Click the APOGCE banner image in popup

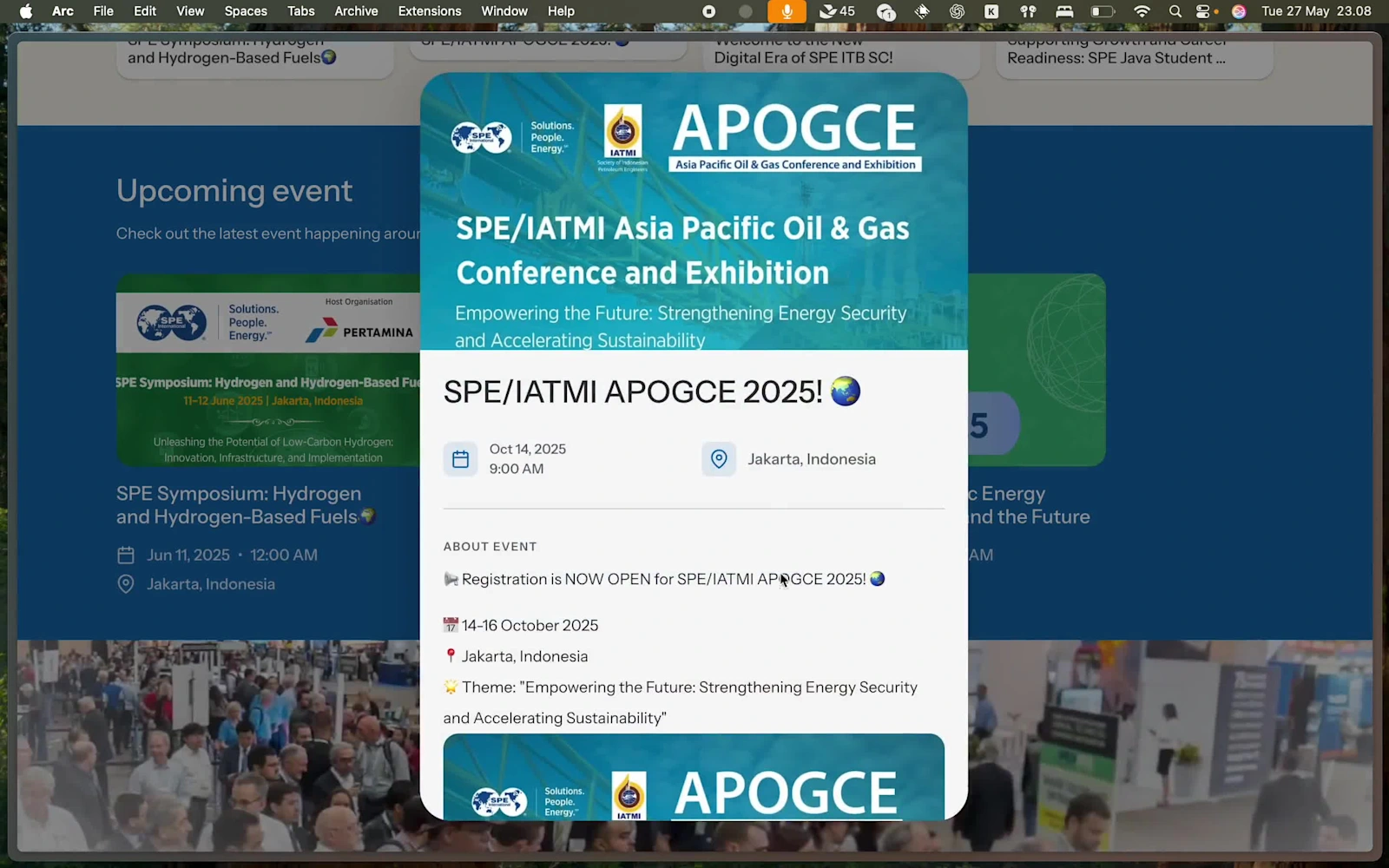(x=694, y=211)
